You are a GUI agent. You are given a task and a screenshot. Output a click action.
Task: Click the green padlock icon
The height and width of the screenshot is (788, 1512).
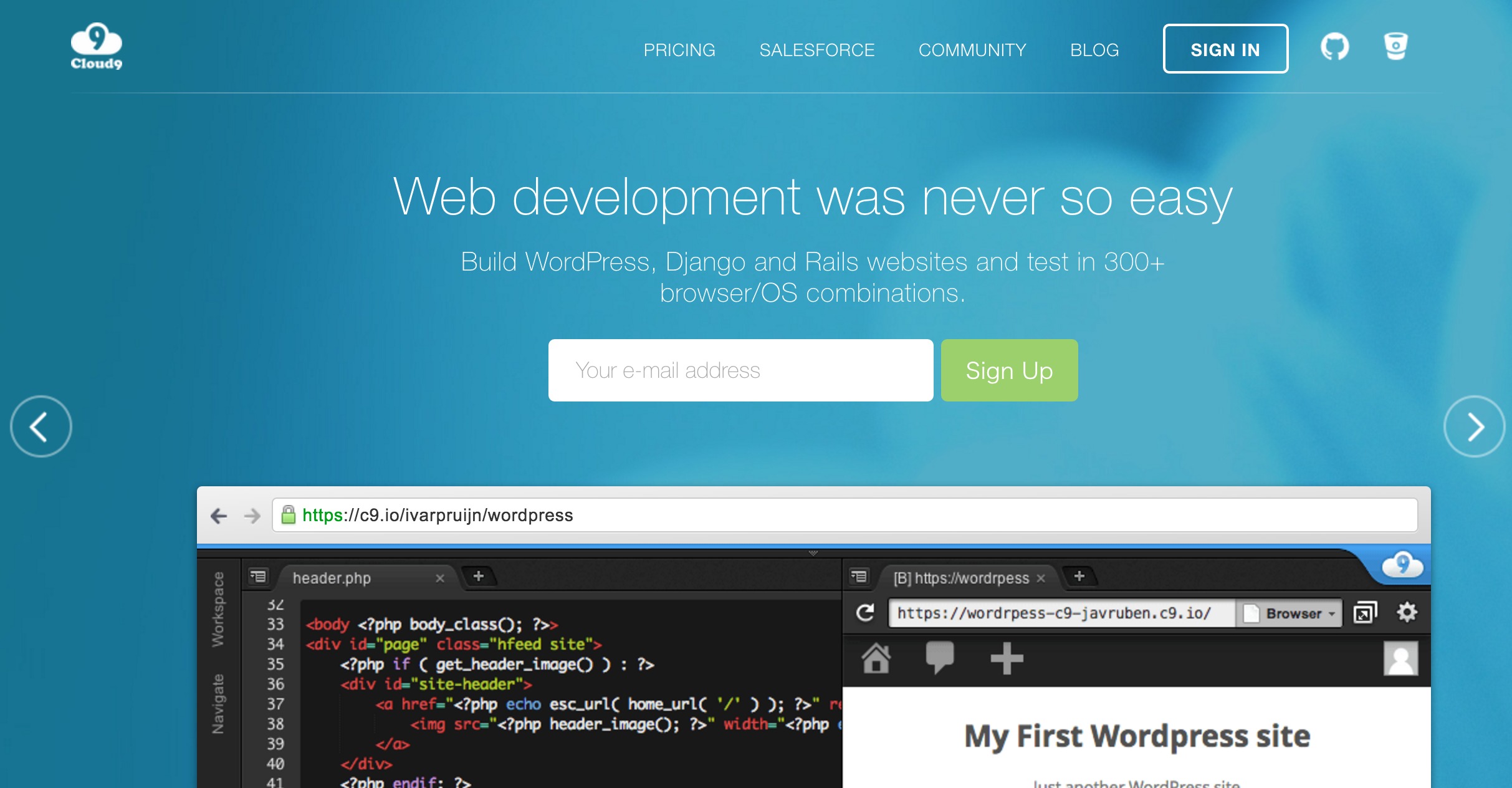(288, 515)
